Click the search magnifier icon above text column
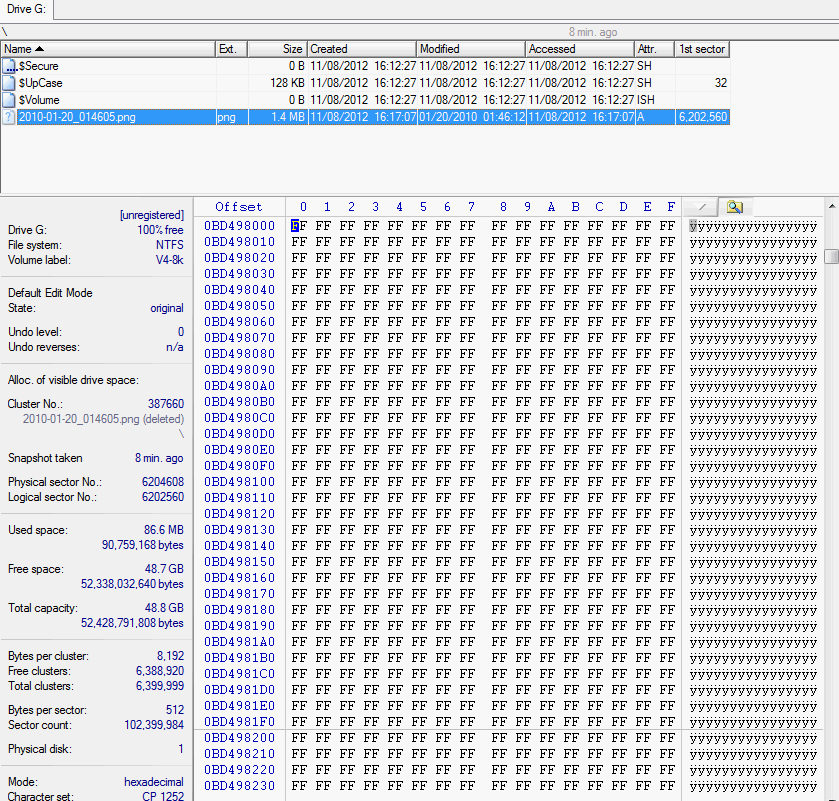This screenshot has width=839, height=801. tap(734, 207)
